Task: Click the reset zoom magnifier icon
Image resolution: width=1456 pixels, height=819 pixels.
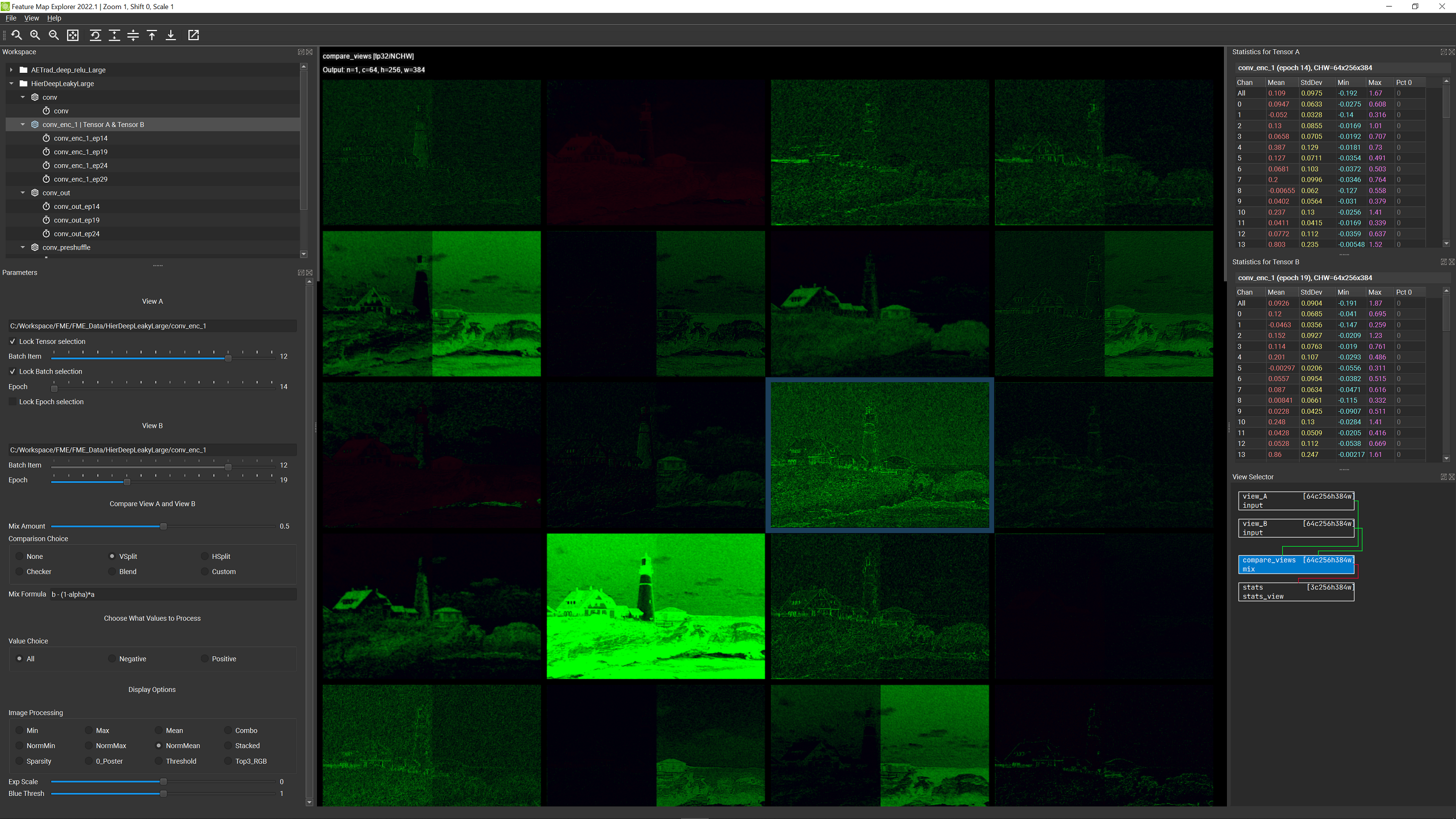Action: 17,35
